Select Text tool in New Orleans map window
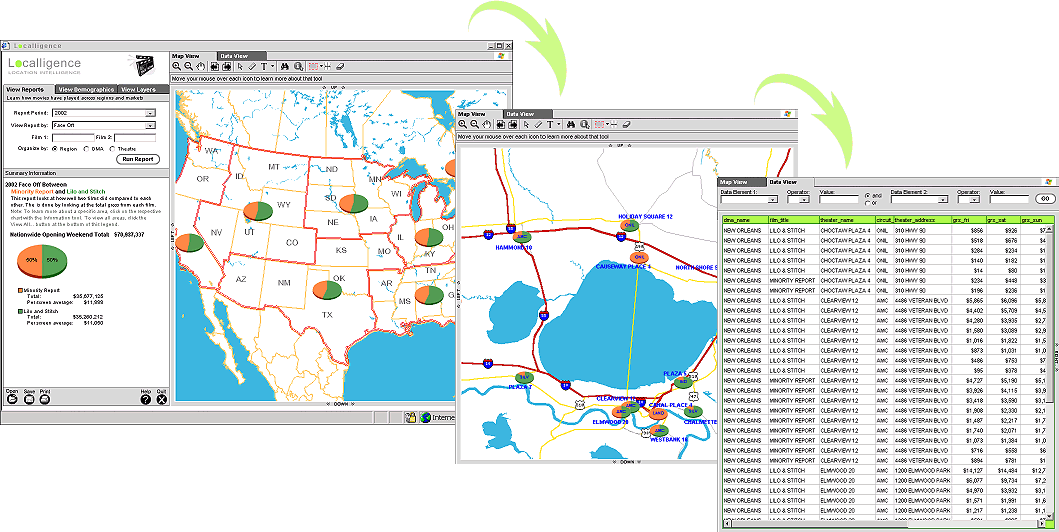 pyautogui.click(x=550, y=124)
